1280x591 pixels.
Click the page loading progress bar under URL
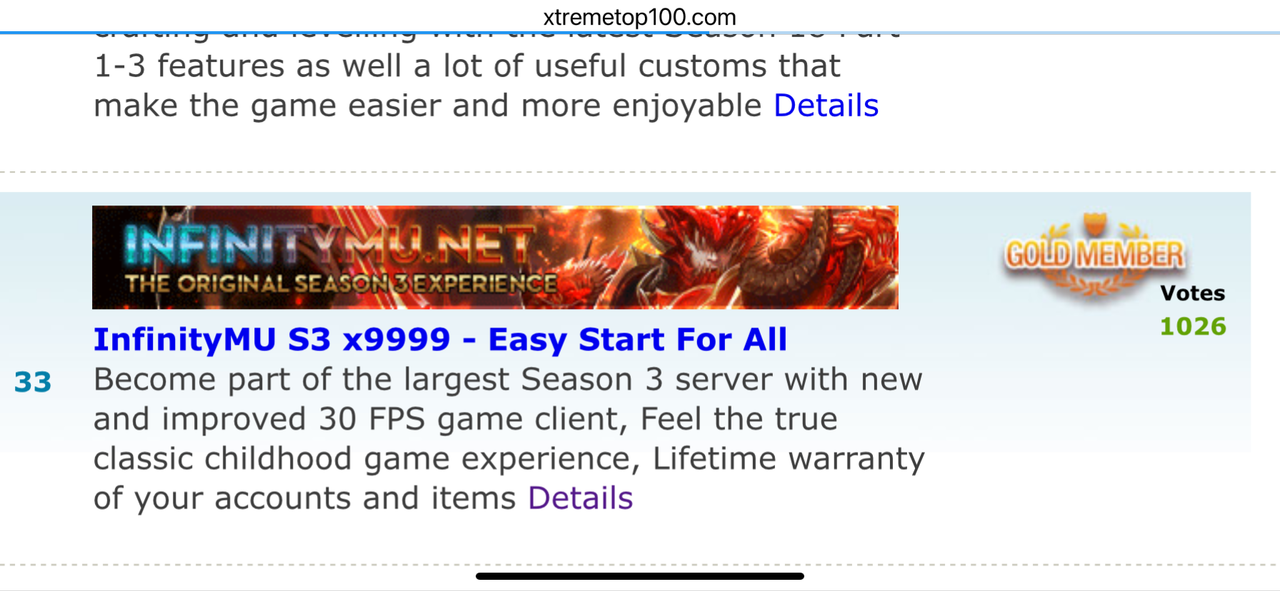click(x=640, y=33)
